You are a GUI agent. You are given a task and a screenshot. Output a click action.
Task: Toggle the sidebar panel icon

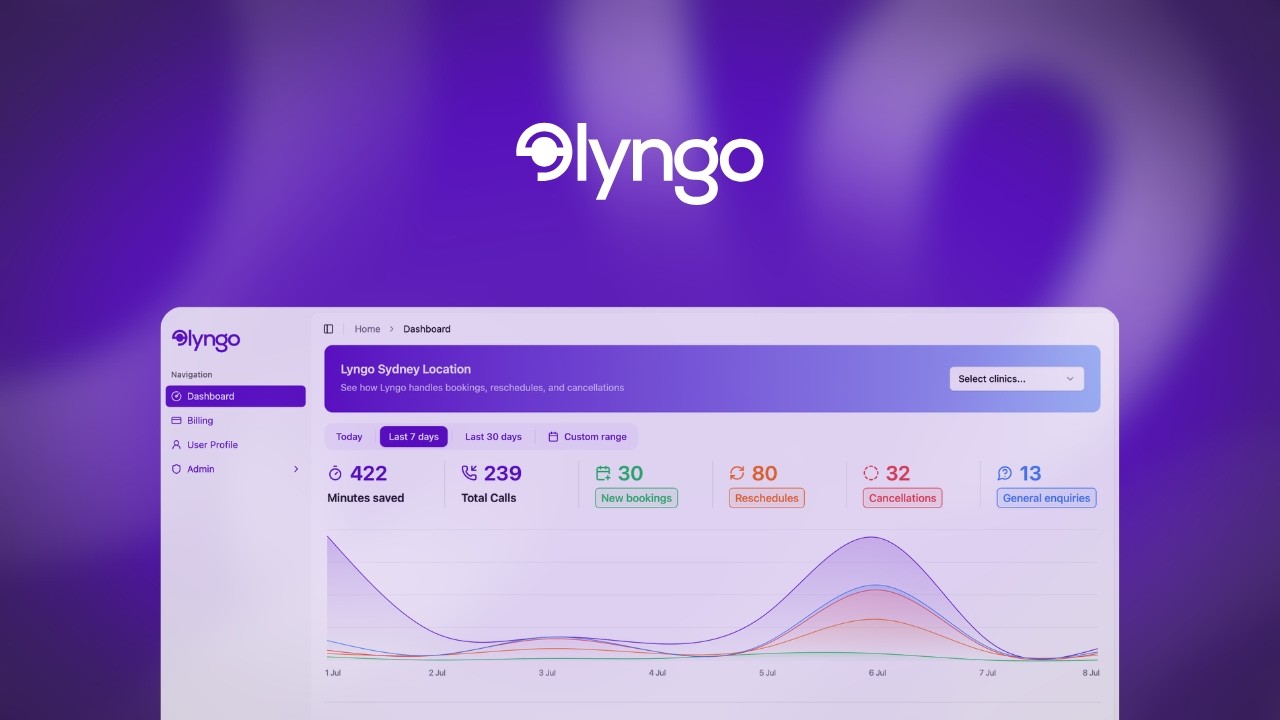[x=328, y=329]
